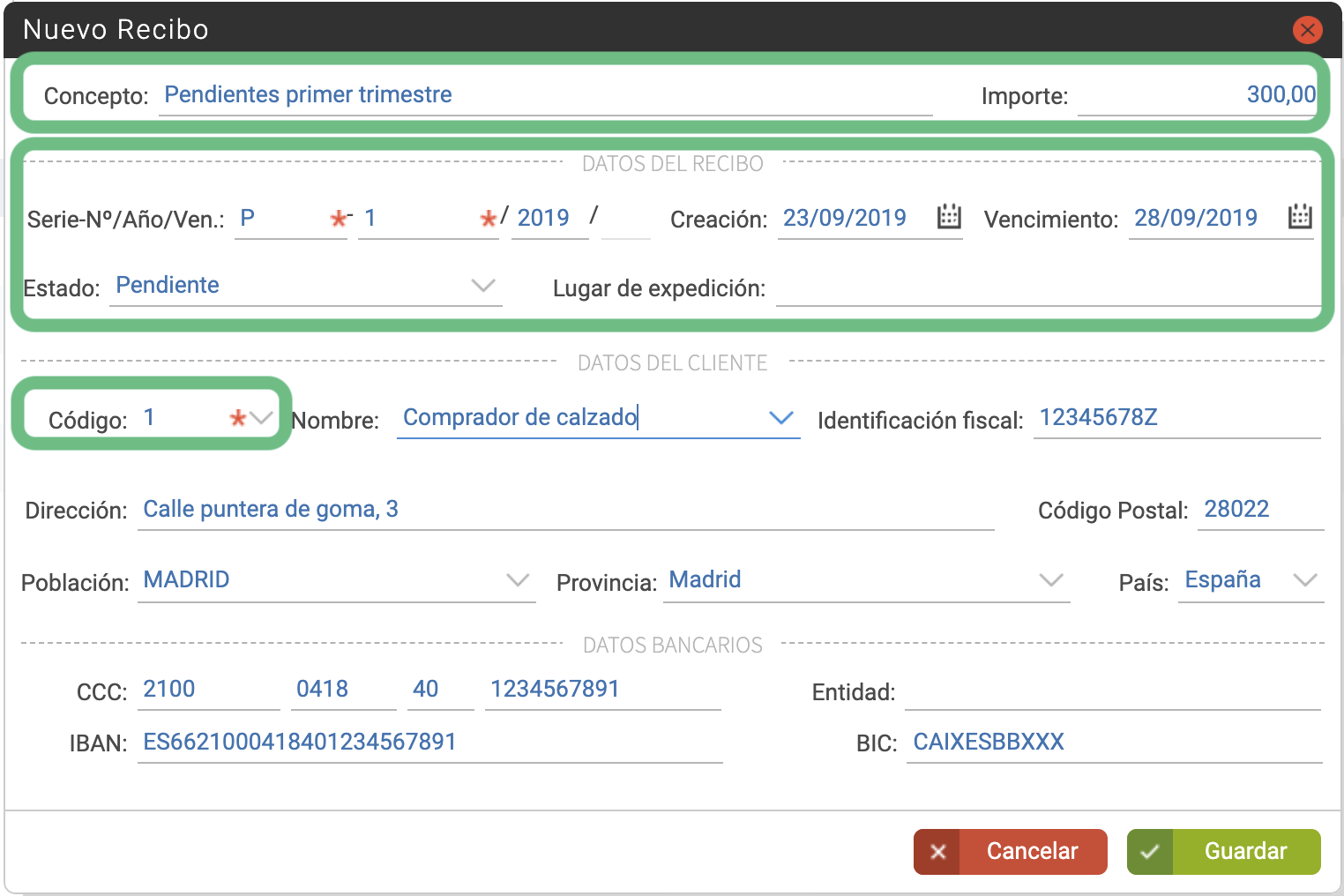Focus the Identificación fiscal field
Viewport: 1344px width, 896px height.
[1177, 418]
